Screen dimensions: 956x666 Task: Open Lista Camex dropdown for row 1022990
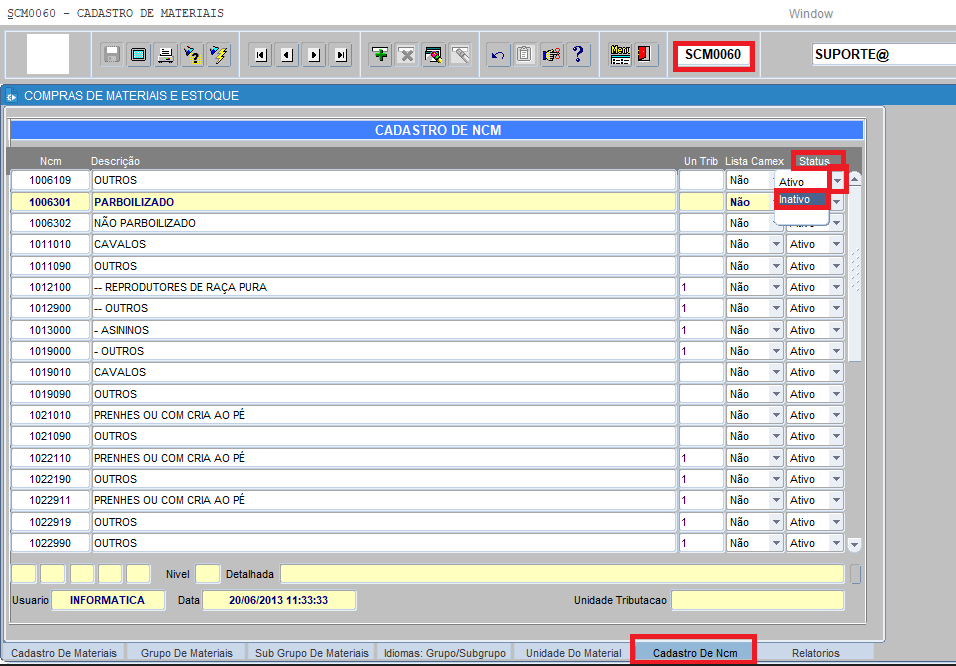click(776, 543)
